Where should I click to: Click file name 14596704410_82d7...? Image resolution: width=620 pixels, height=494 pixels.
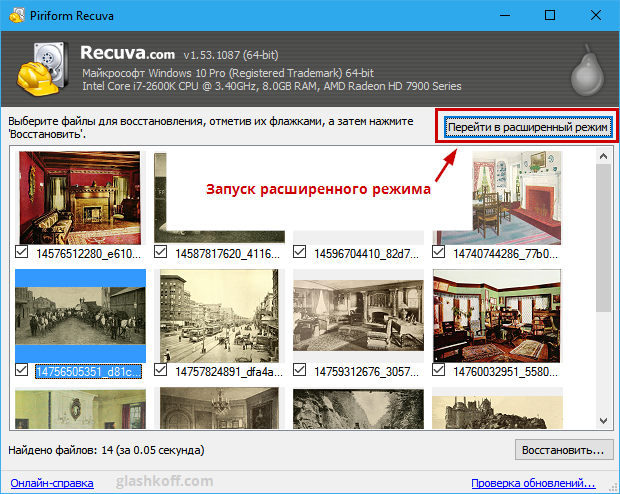tap(367, 254)
